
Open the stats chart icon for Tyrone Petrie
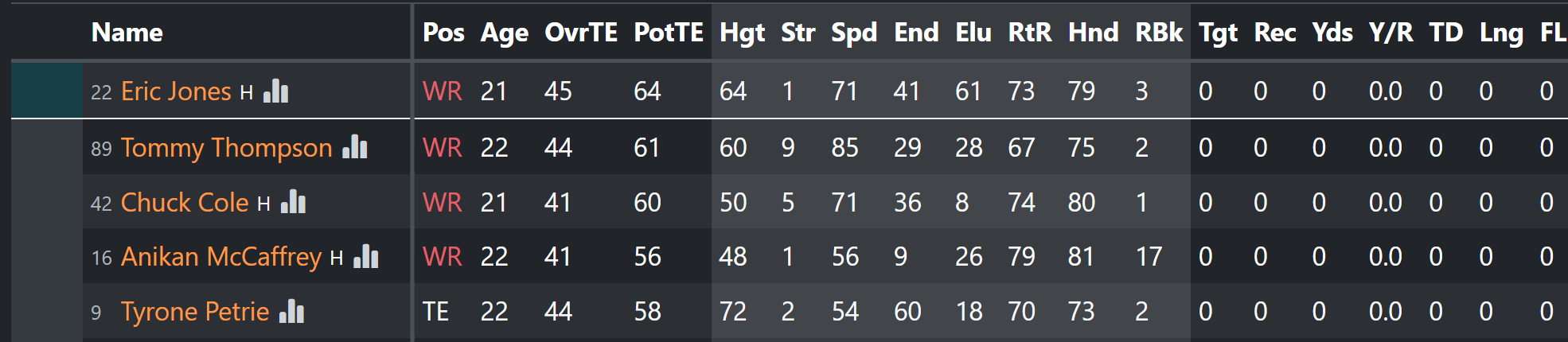click(292, 311)
